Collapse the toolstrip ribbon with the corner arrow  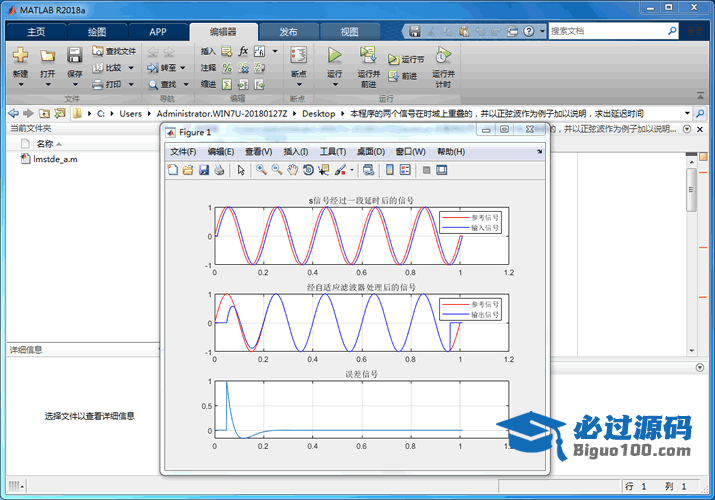point(700,95)
